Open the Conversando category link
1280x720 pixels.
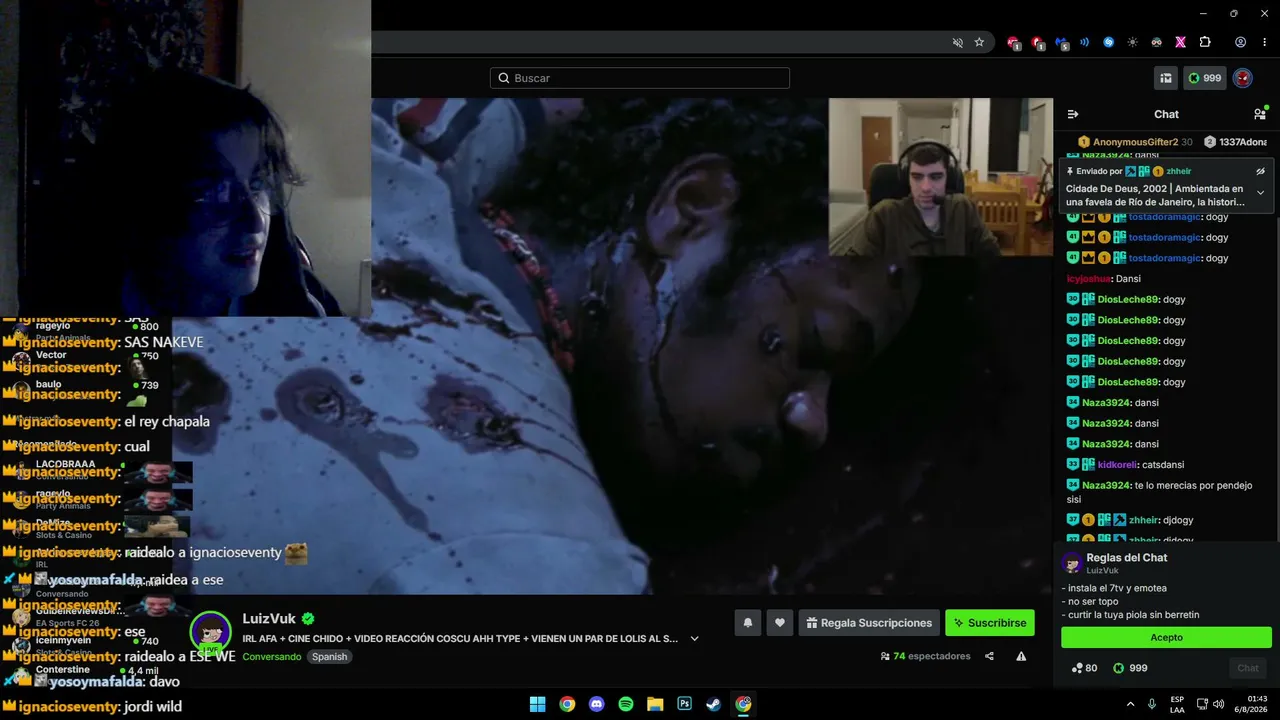click(271, 657)
